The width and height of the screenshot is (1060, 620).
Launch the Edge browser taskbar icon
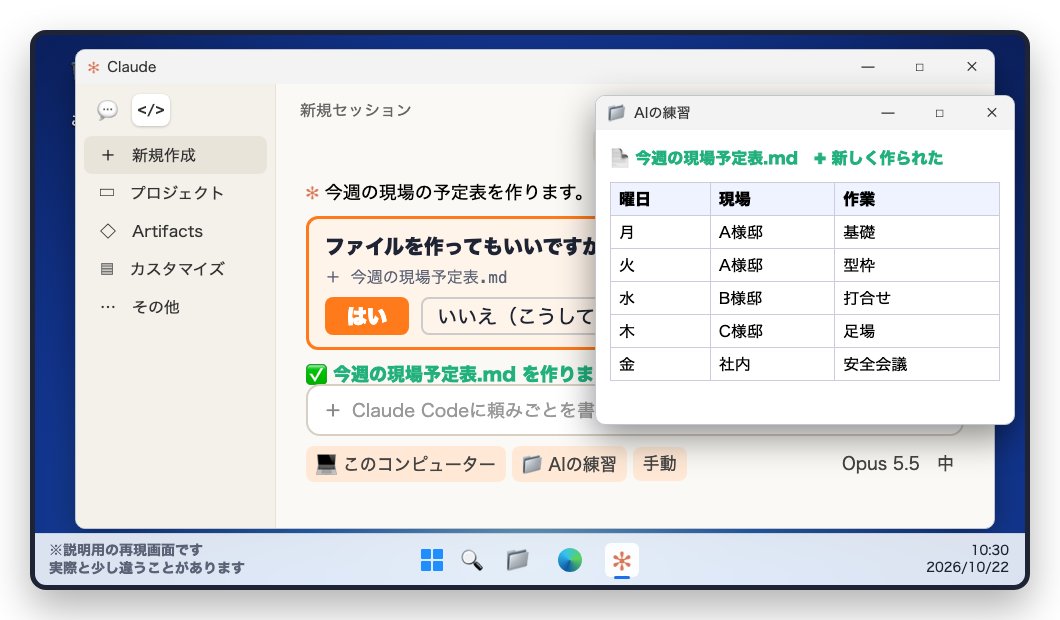(570, 561)
